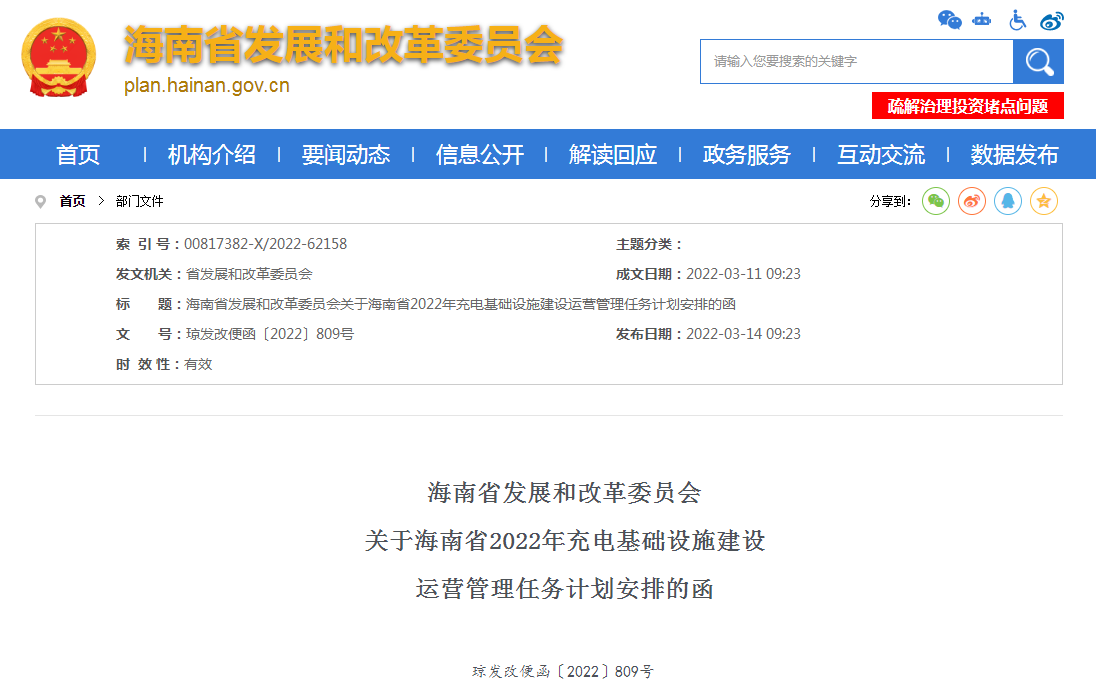The width and height of the screenshot is (1096, 689).
Task: Share the article via the QZone star icon
Action: (x=1043, y=201)
